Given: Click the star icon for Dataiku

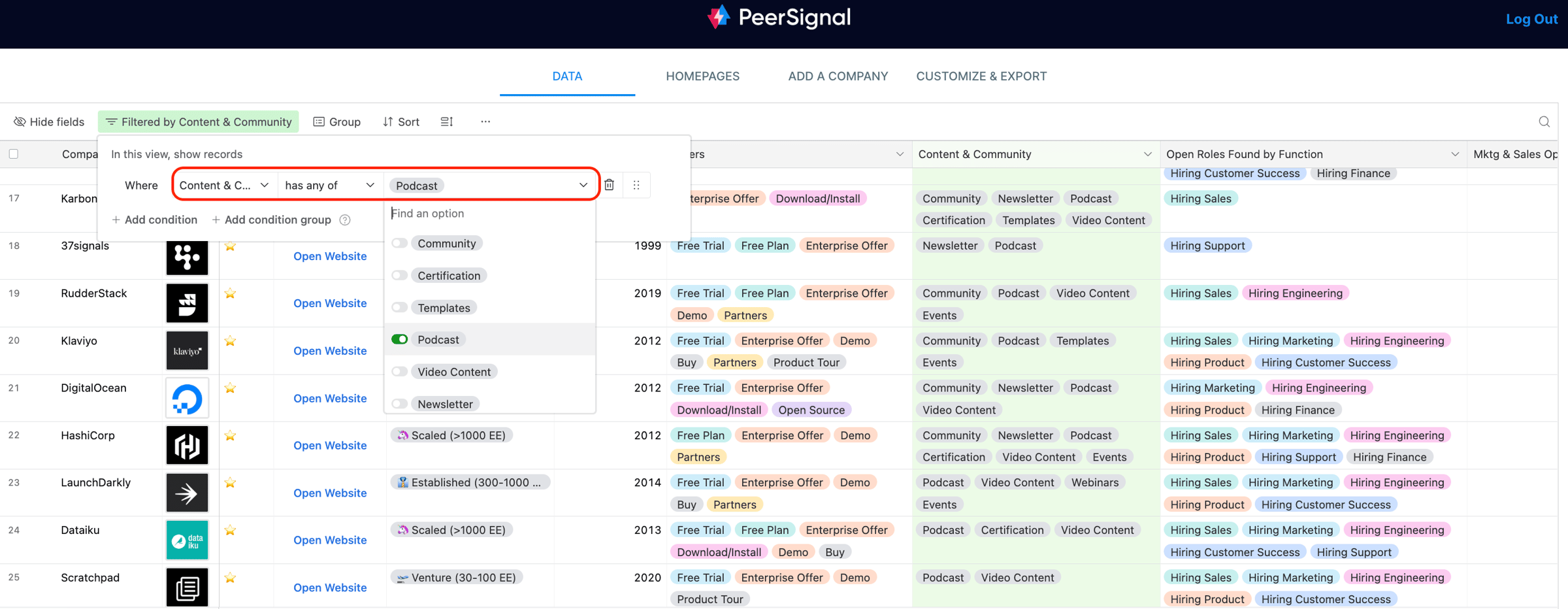Looking at the screenshot, I should coord(230,530).
